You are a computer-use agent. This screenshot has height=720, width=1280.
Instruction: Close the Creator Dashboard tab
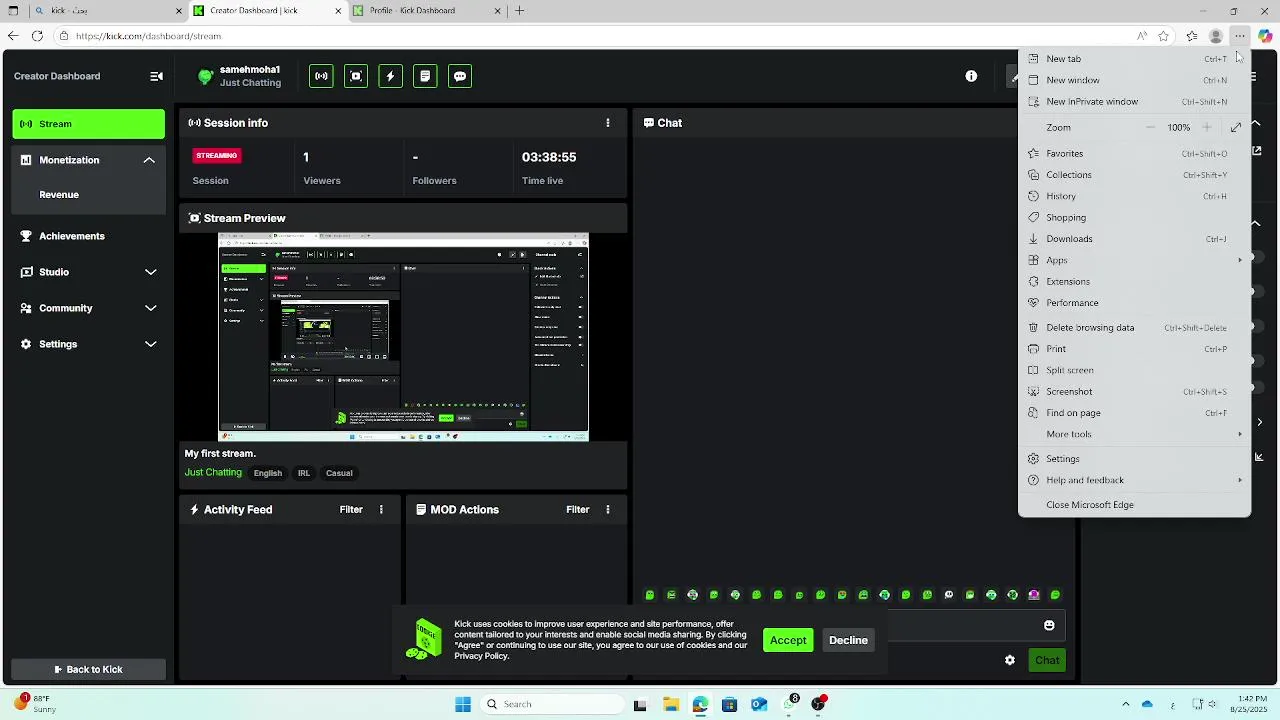(339, 11)
